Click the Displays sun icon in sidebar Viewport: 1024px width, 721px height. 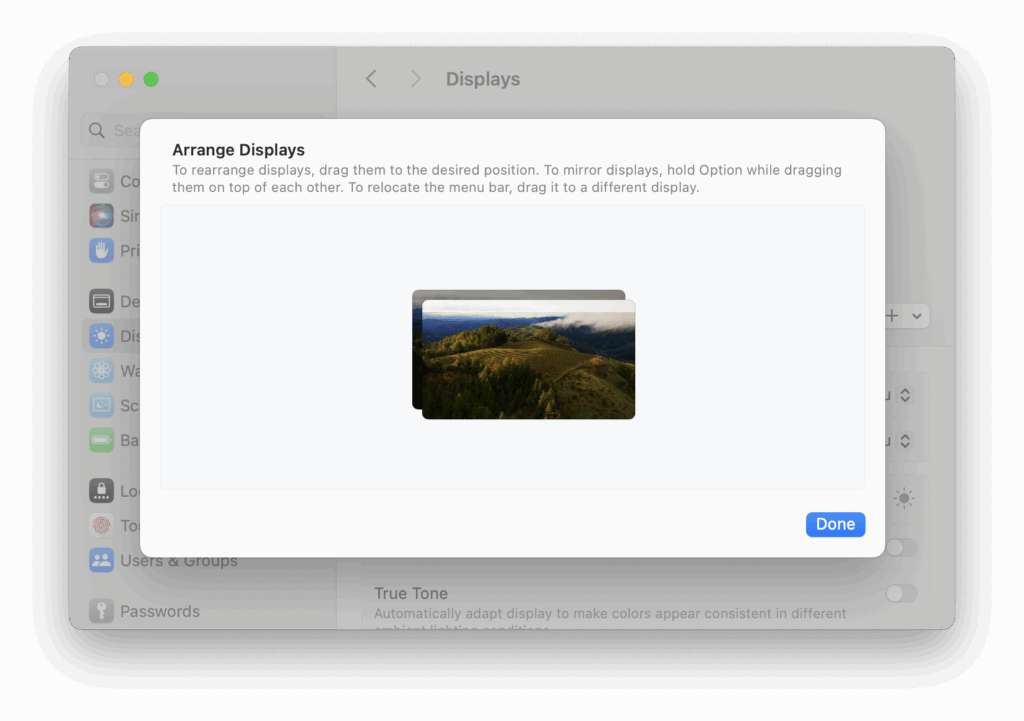point(101,335)
